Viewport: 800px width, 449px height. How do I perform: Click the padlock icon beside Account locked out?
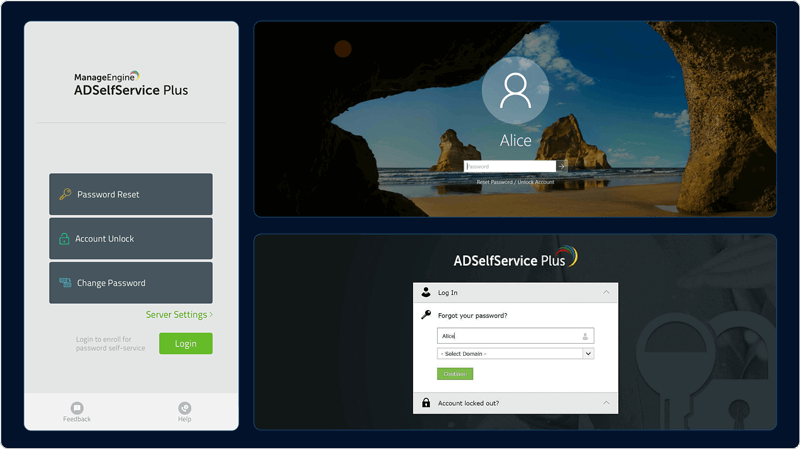(426, 403)
